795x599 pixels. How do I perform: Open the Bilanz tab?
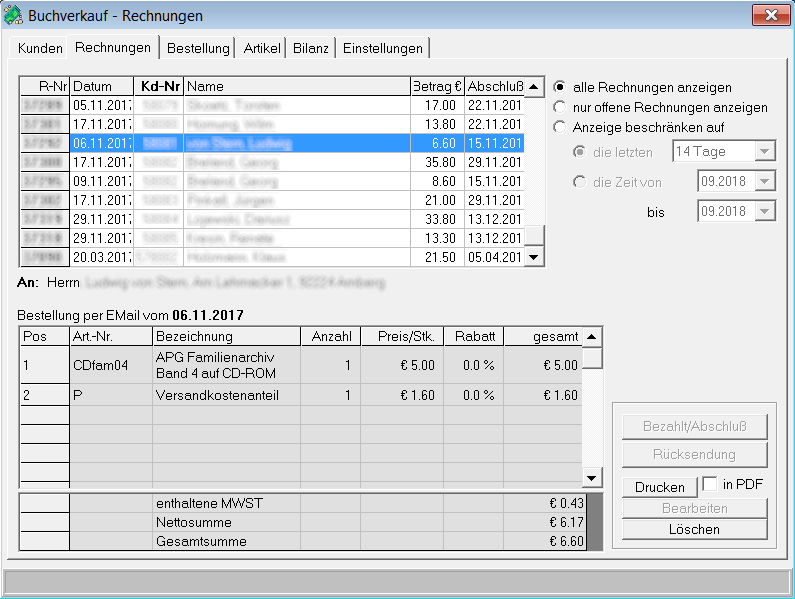coord(310,48)
